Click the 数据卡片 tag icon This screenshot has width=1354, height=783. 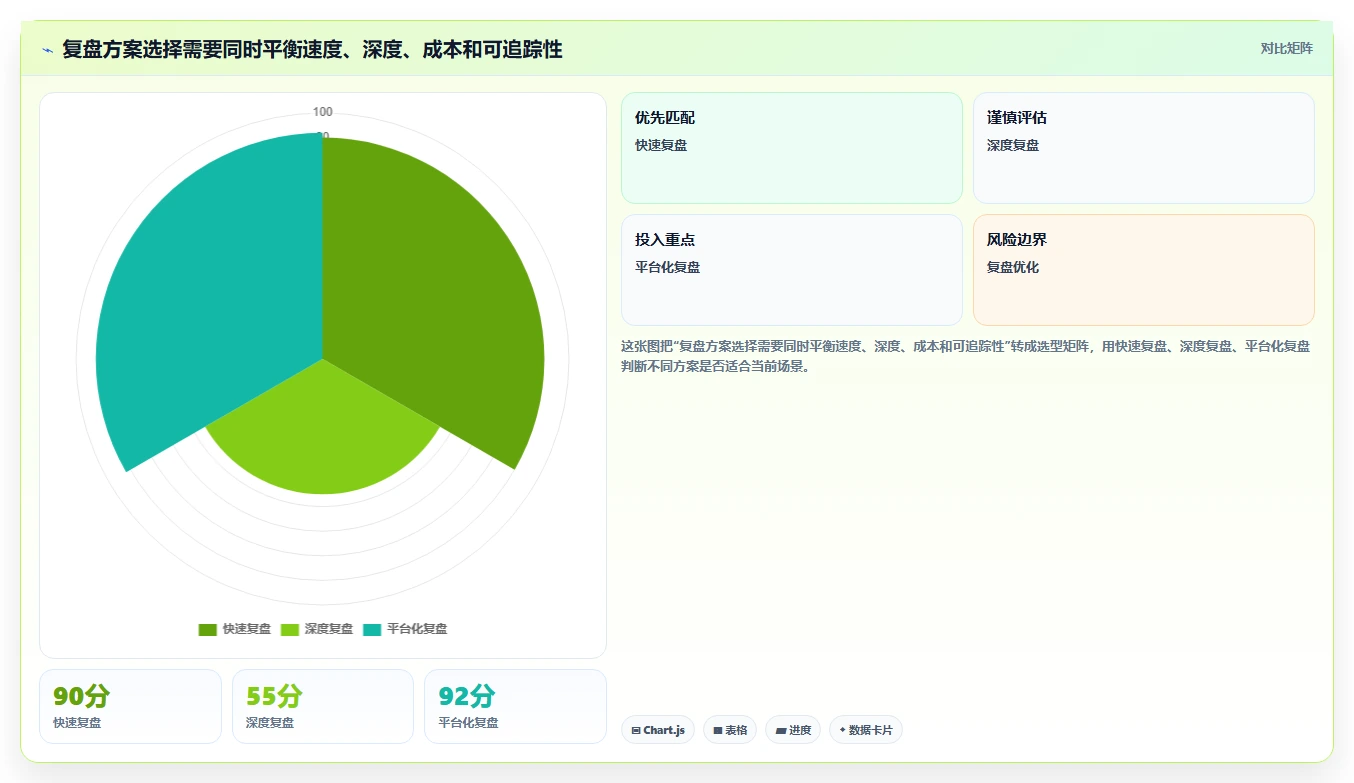[x=842, y=730]
